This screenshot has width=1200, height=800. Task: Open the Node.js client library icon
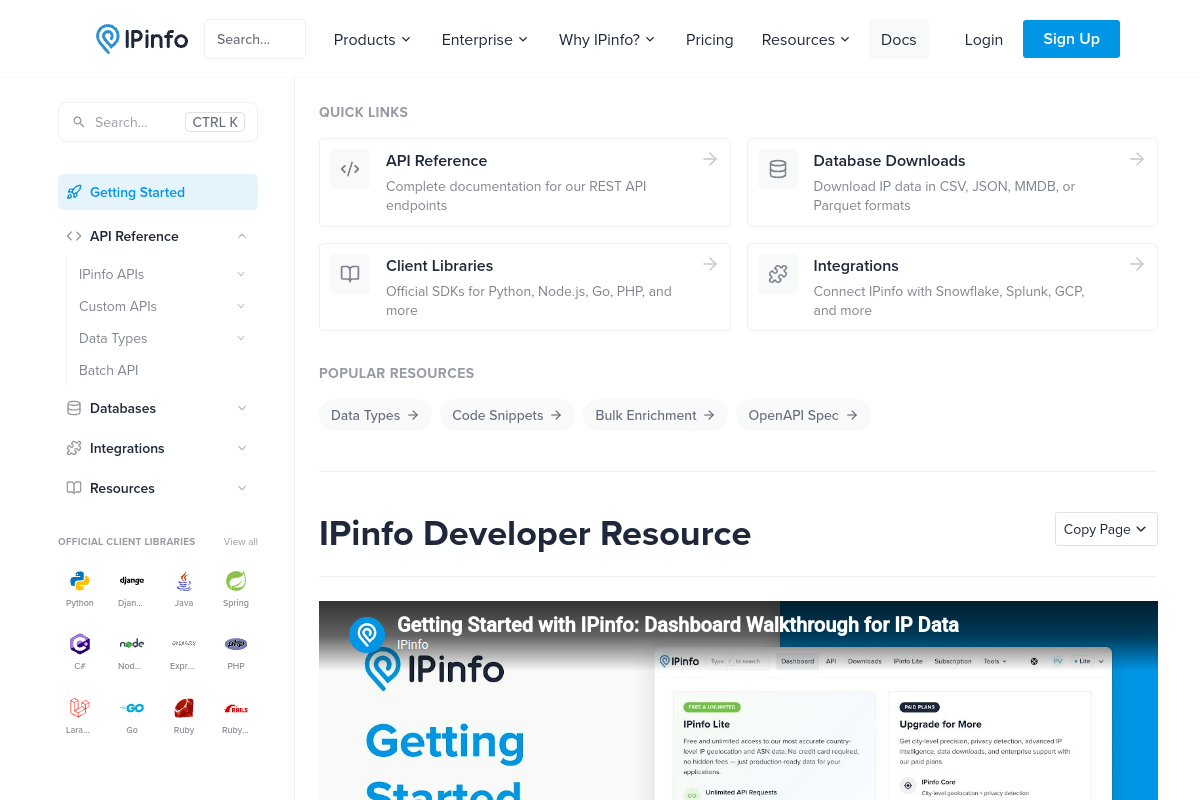(x=132, y=644)
